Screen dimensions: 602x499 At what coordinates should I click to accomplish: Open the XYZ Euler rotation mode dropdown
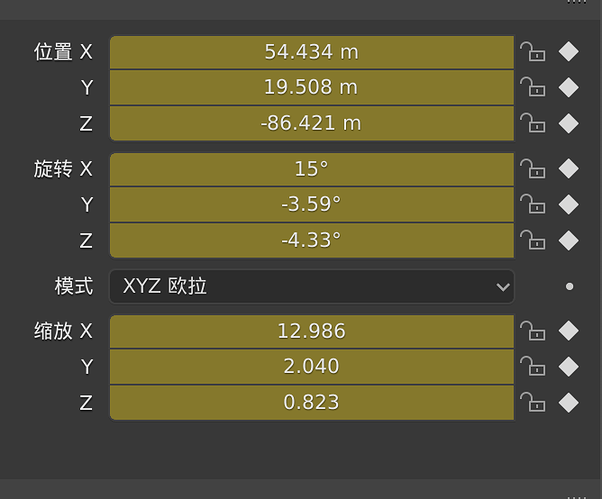tap(311, 287)
